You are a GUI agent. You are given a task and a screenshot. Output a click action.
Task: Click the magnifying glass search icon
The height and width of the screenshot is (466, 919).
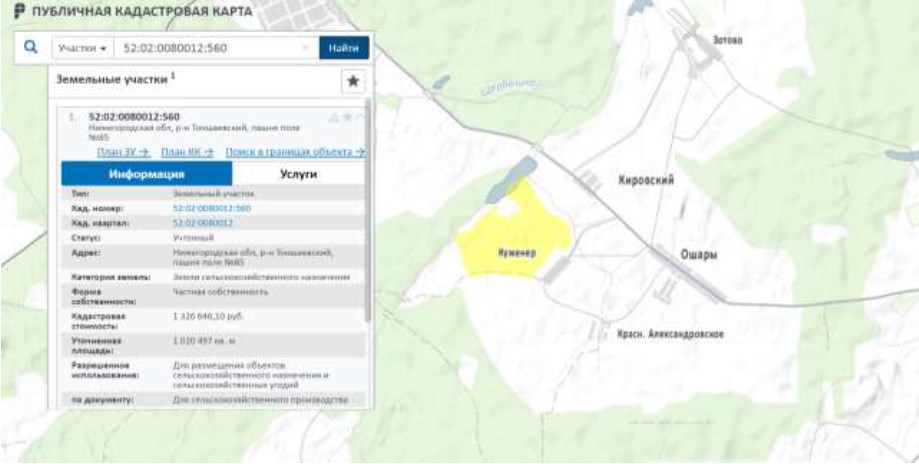(31, 47)
